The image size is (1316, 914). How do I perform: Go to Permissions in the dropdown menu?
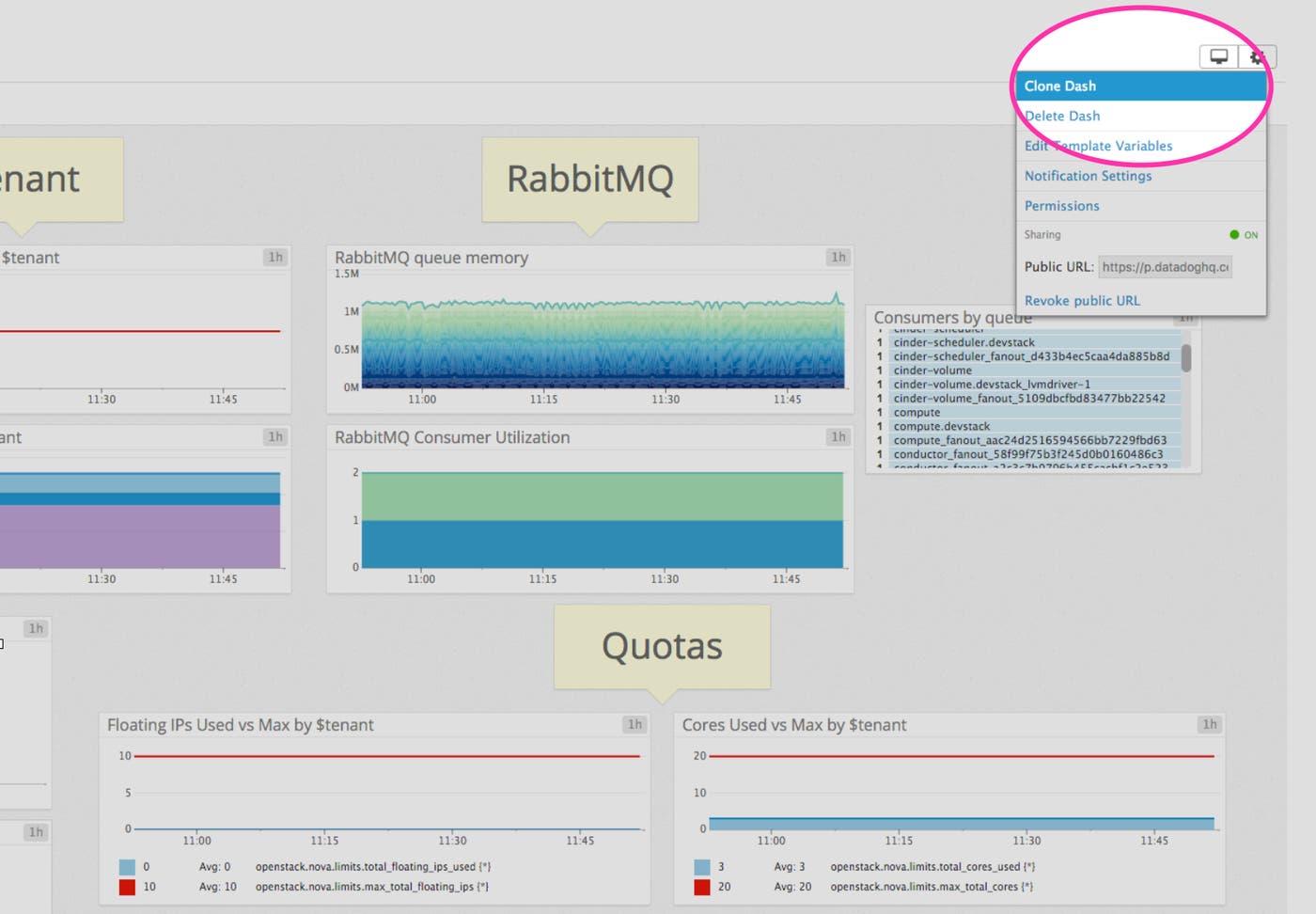coord(1061,206)
